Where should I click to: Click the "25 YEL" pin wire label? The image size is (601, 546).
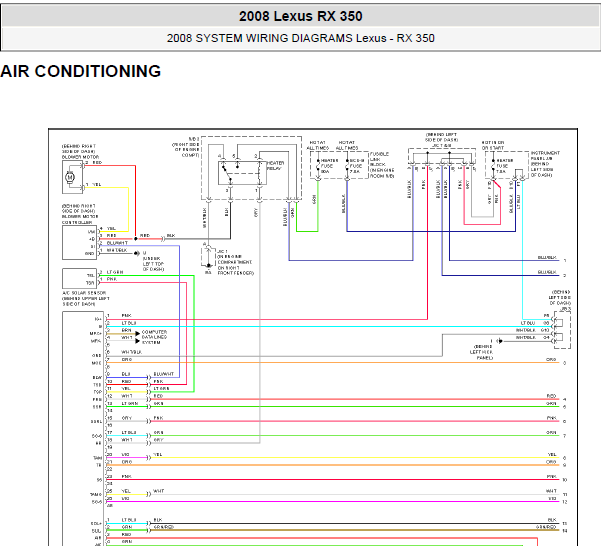coord(119,491)
